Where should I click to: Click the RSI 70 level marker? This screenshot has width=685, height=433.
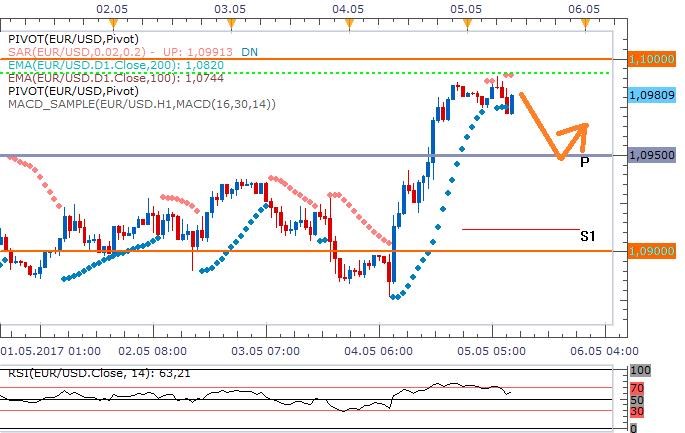637,387
